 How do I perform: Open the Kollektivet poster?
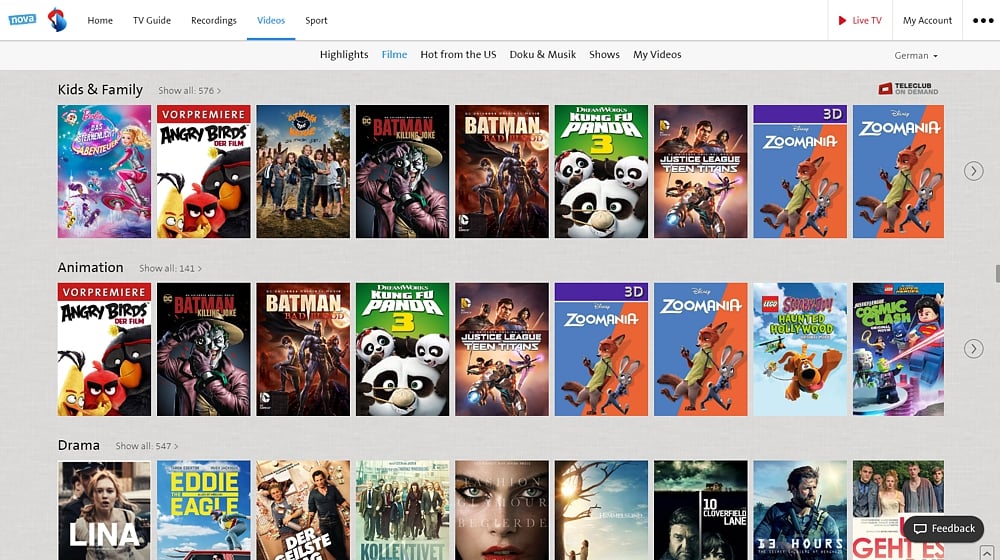(x=402, y=510)
